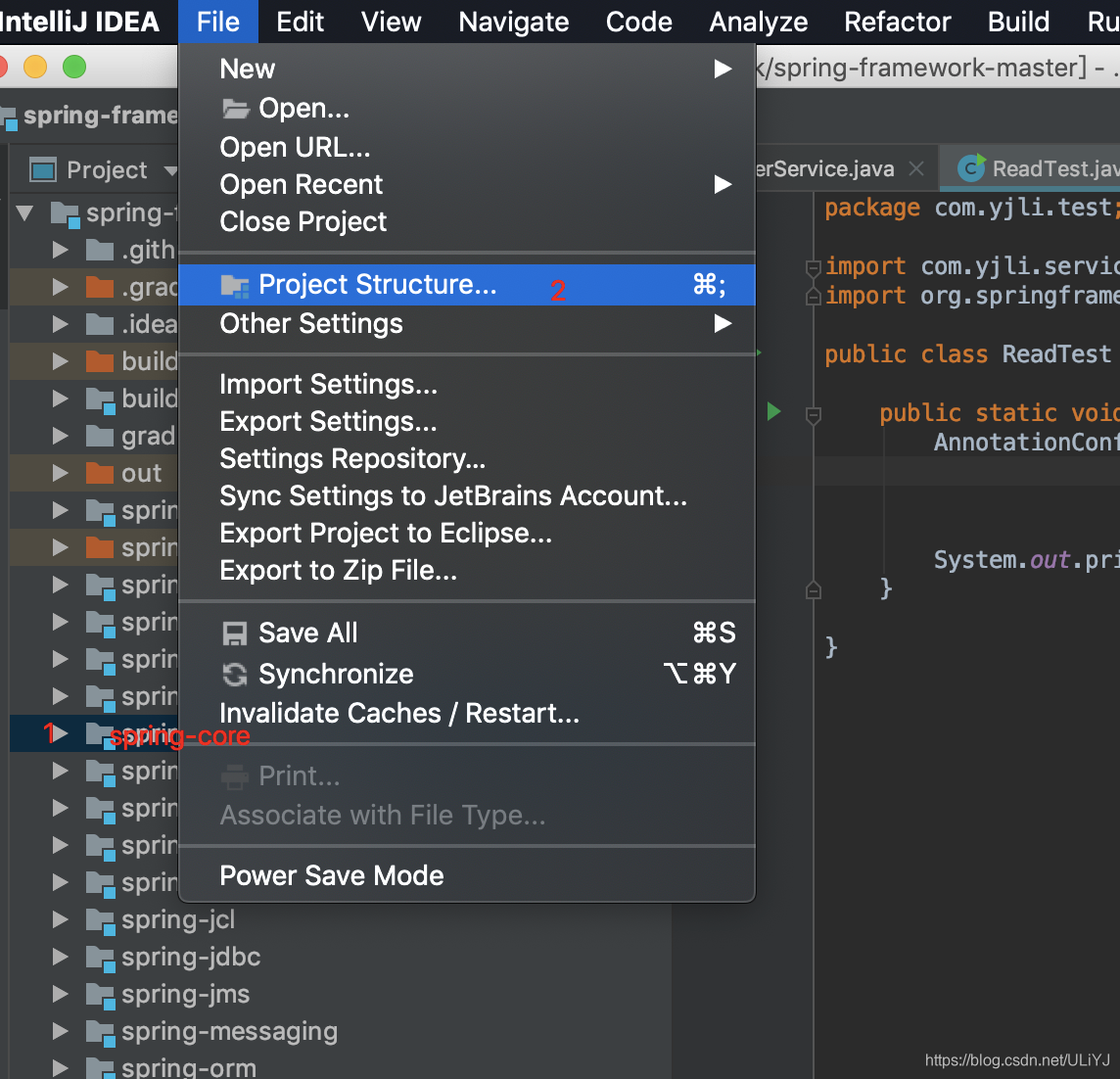
Task: Choose Invalidate Caches / Restart from the menu
Action: click(x=399, y=713)
